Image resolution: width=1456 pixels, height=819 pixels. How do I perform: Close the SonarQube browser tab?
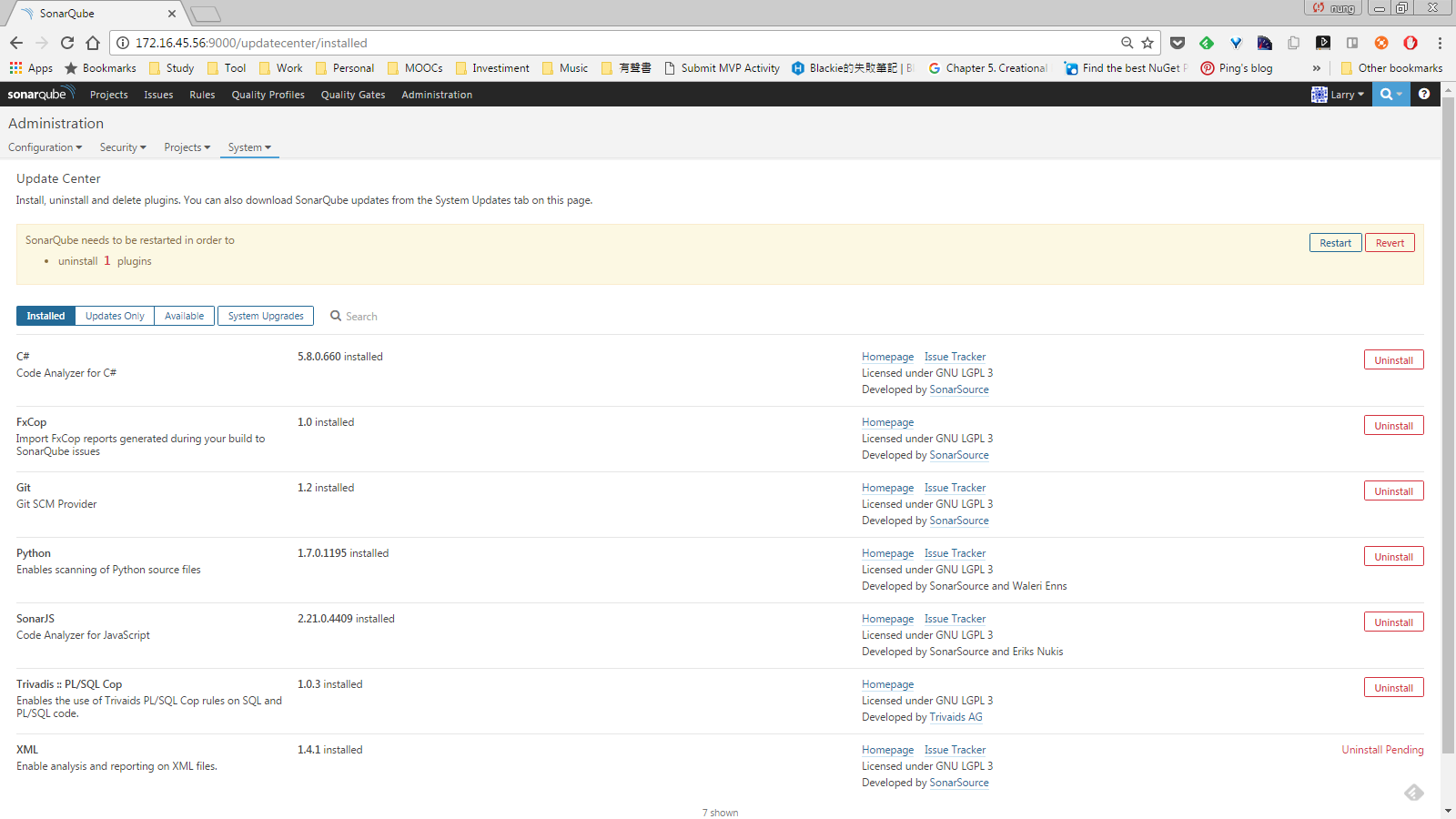(172, 14)
